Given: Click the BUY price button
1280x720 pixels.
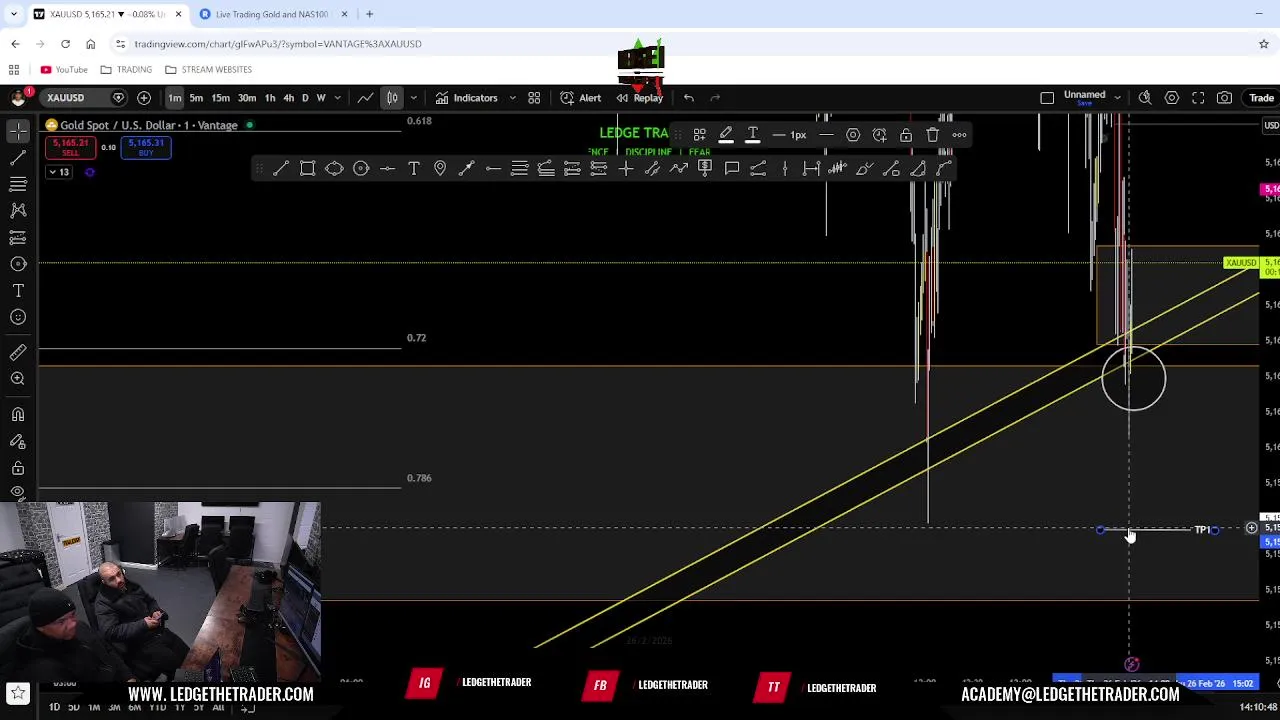Looking at the screenshot, I should [146, 147].
